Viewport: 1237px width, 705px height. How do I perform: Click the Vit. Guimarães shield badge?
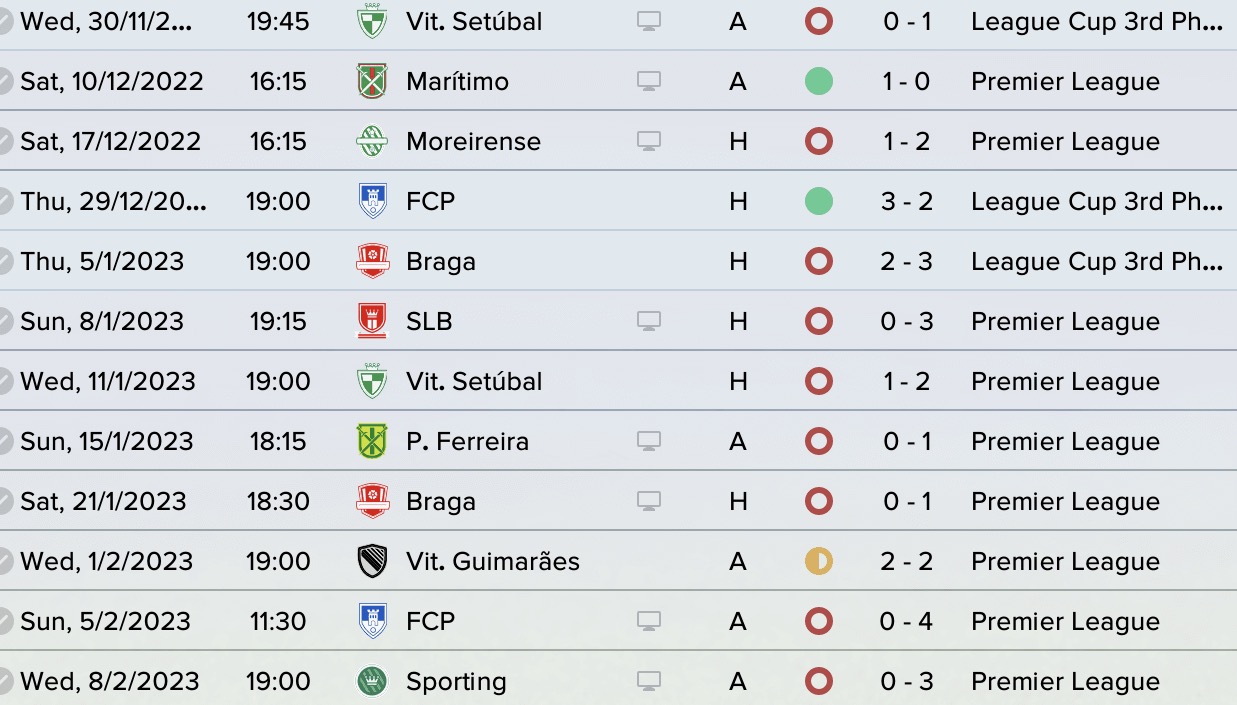(x=372, y=561)
